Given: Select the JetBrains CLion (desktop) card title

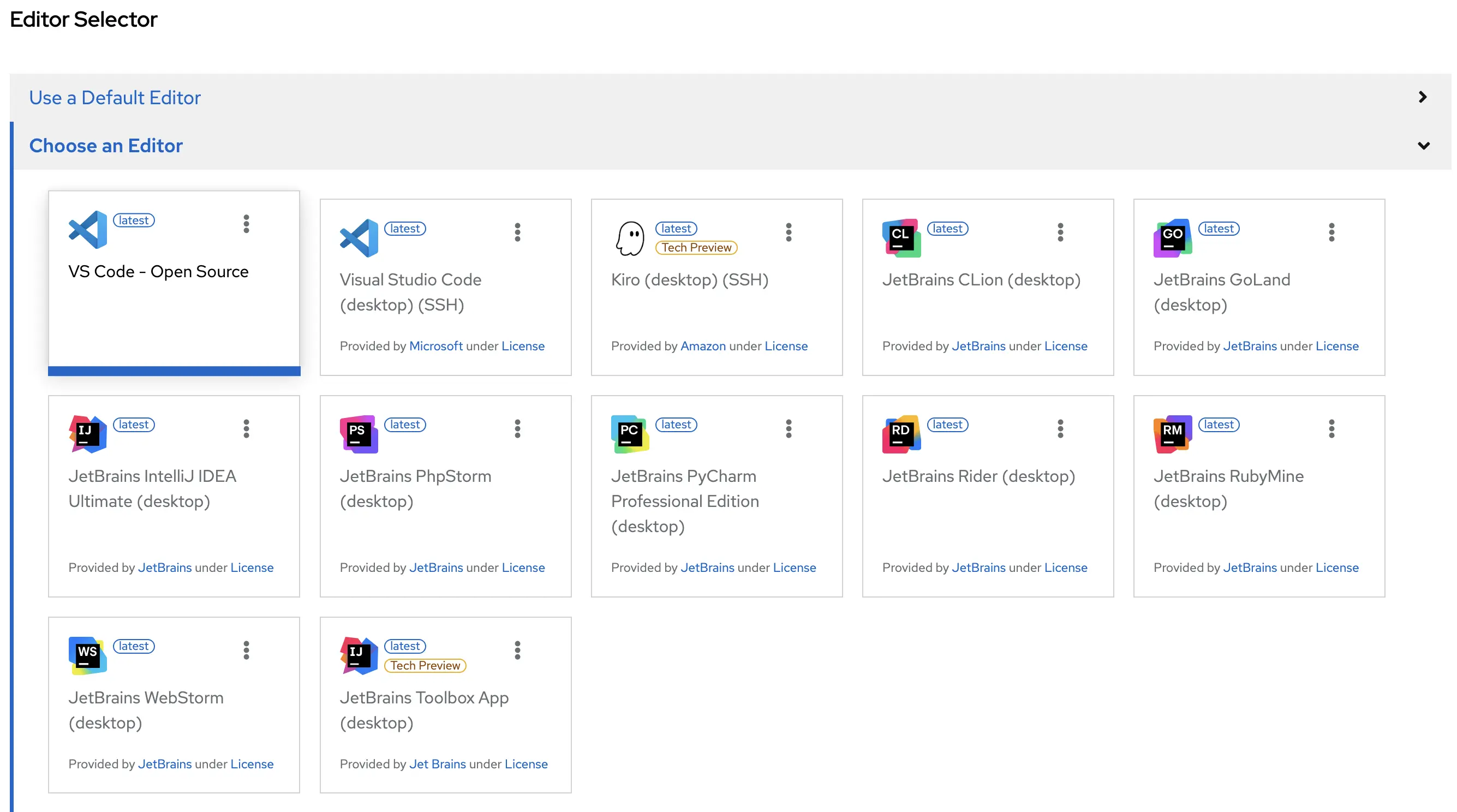Looking at the screenshot, I should click(981, 280).
